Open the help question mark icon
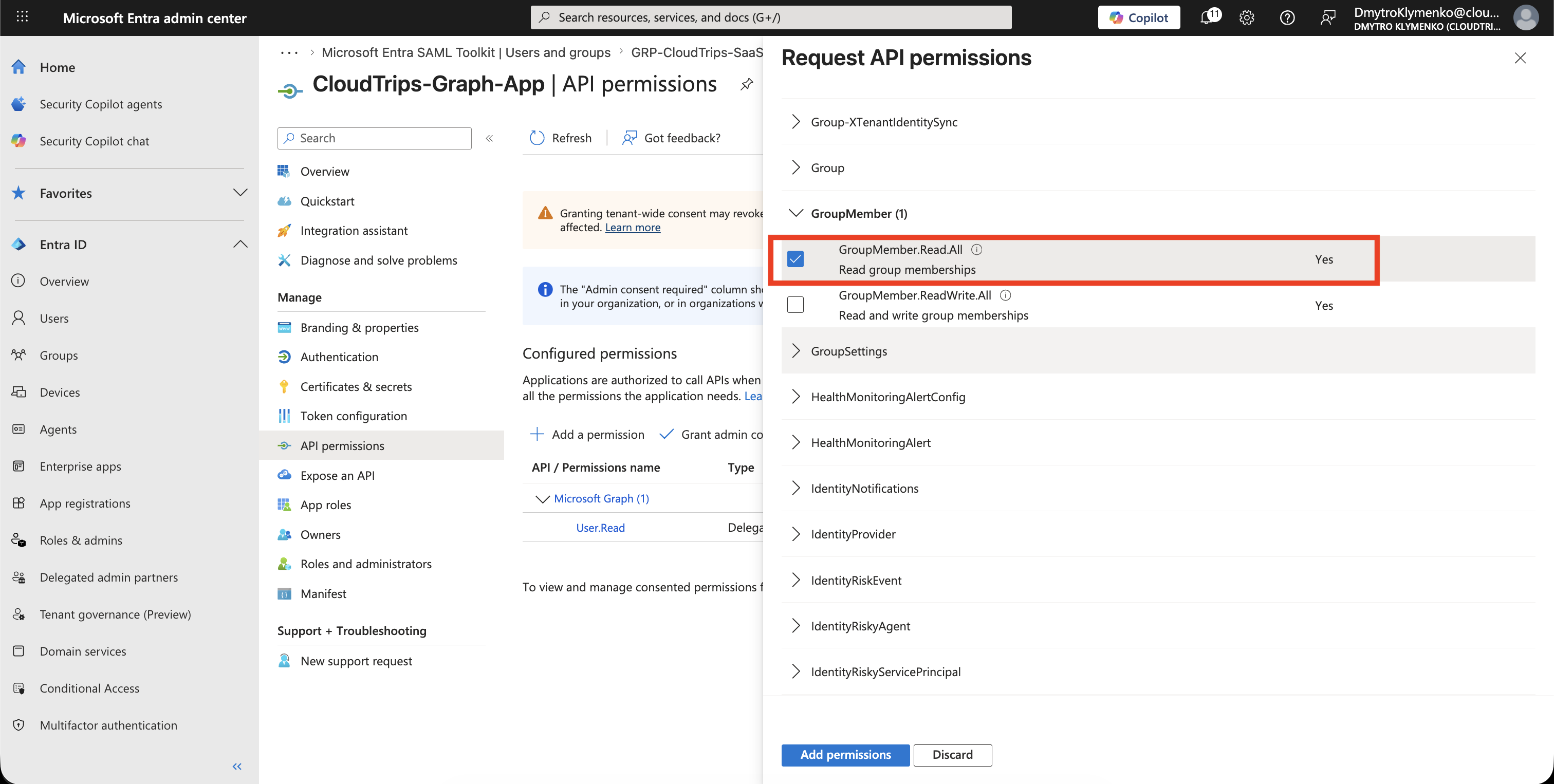The width and height of the screenshot is (1554, 784). (1287, 17)
